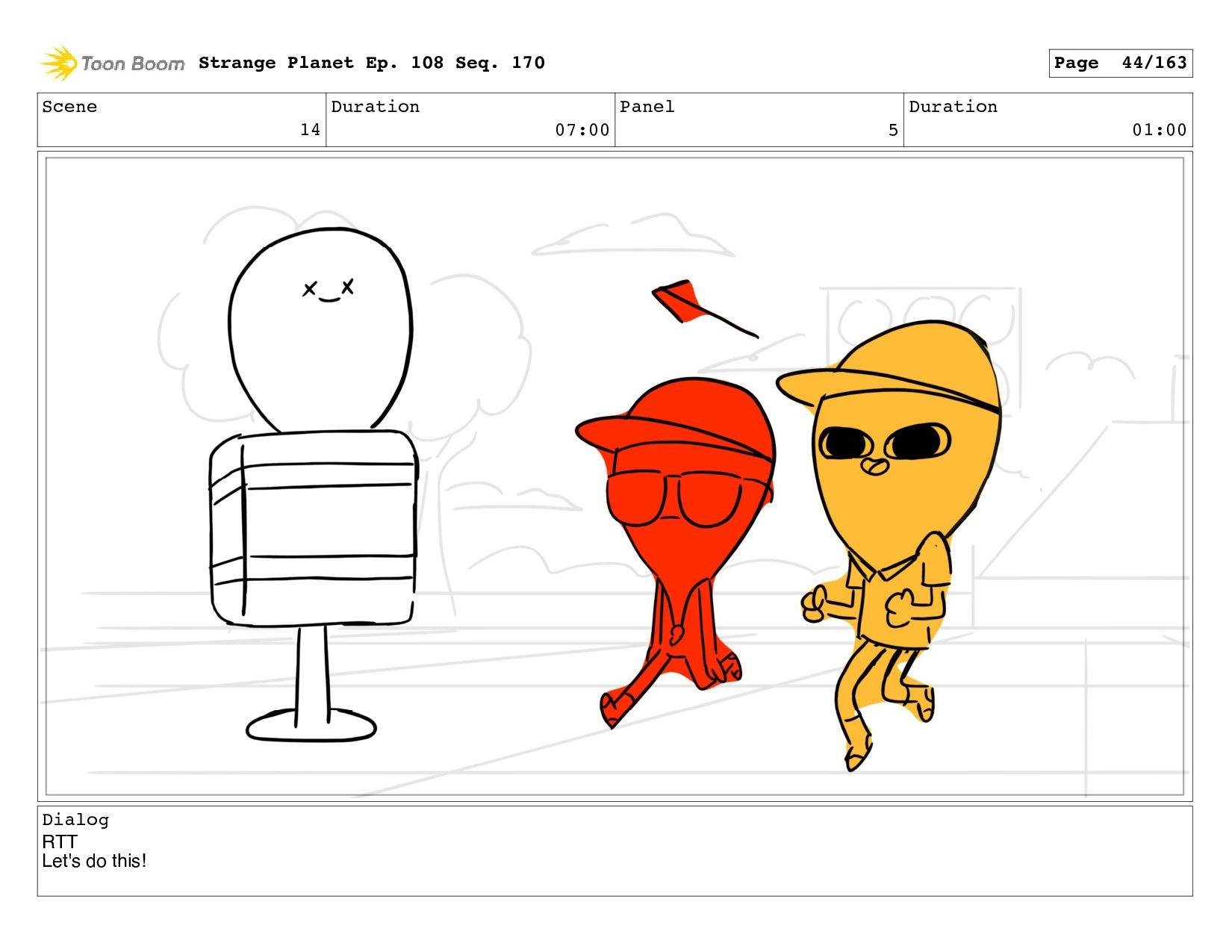Click the "Panel" header label

click(647, 107)
